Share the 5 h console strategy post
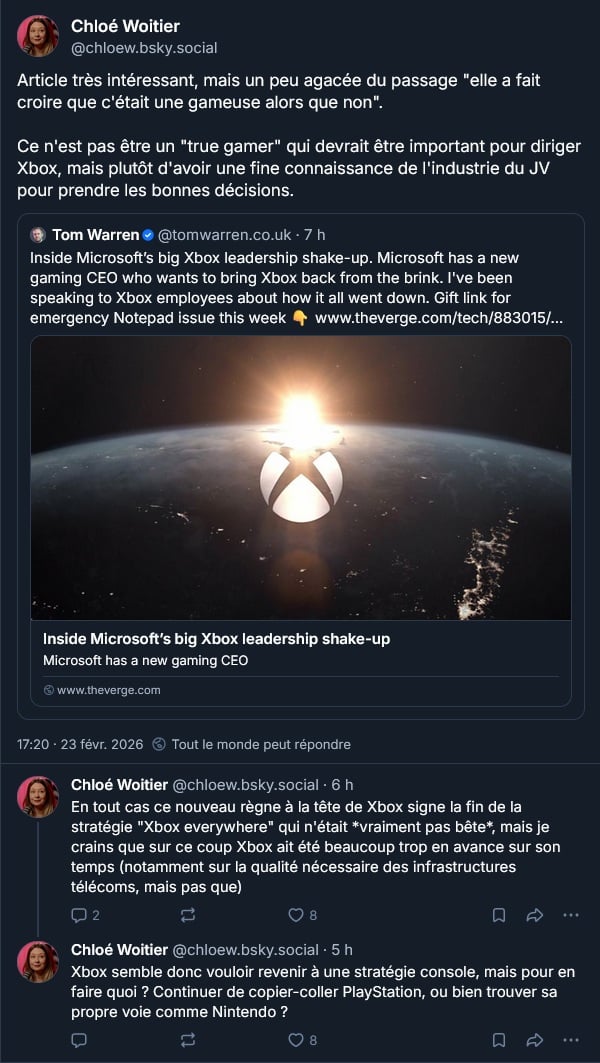The width and height of the screenshot is (600, 1063). coord(534,1040)
